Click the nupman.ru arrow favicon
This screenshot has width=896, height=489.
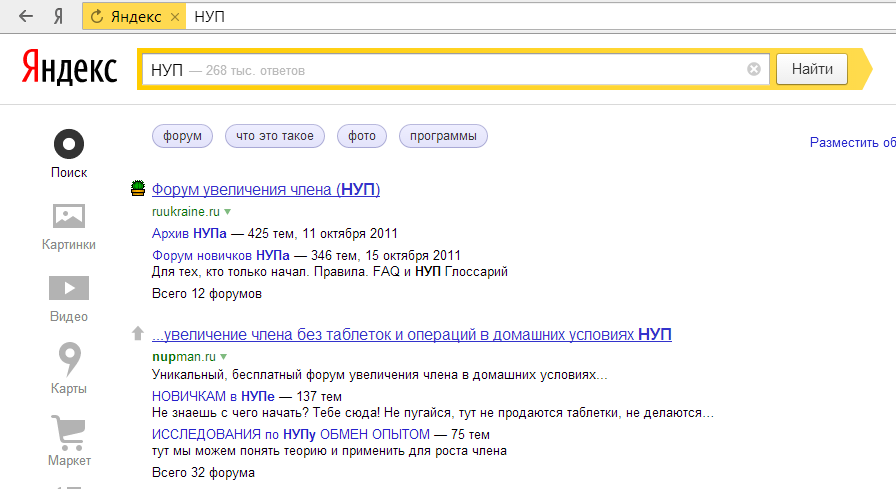tap(138, 333)
